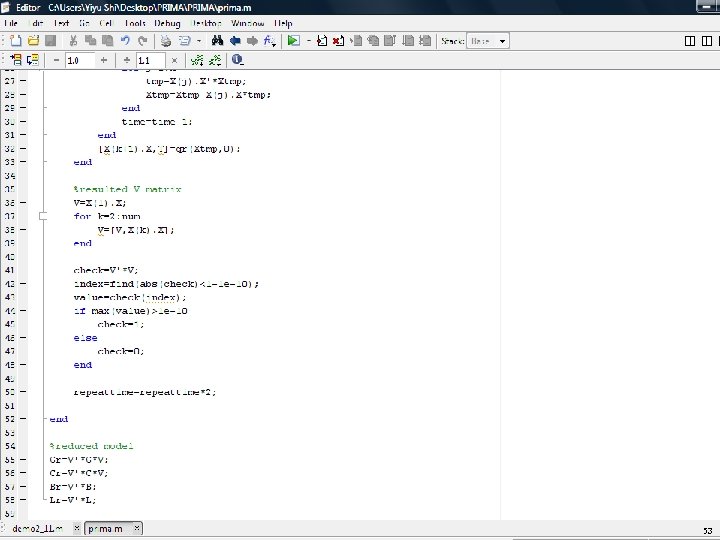Create a new M-file with toolbar icon

[x=16, y=41]
